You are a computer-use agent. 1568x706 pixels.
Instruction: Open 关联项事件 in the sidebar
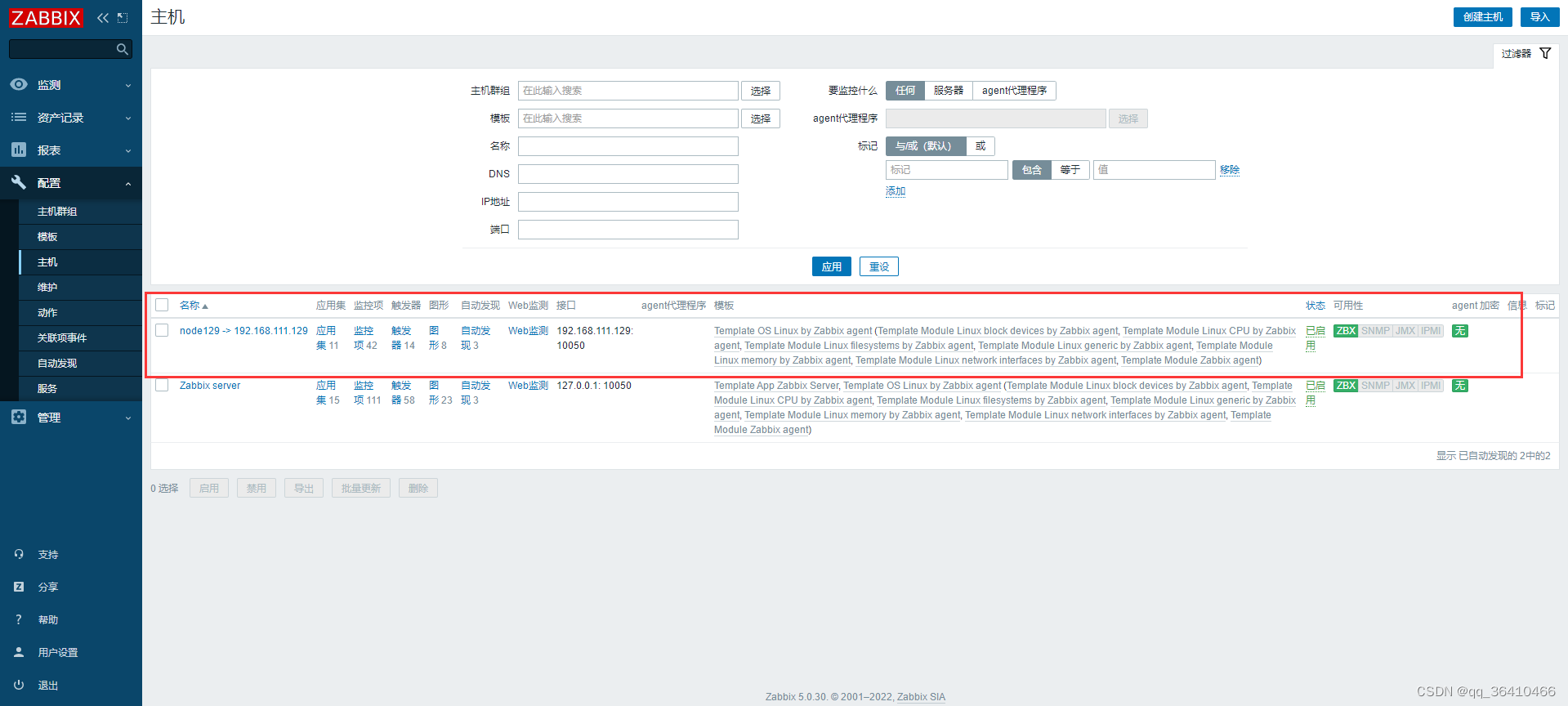[80, 338]
